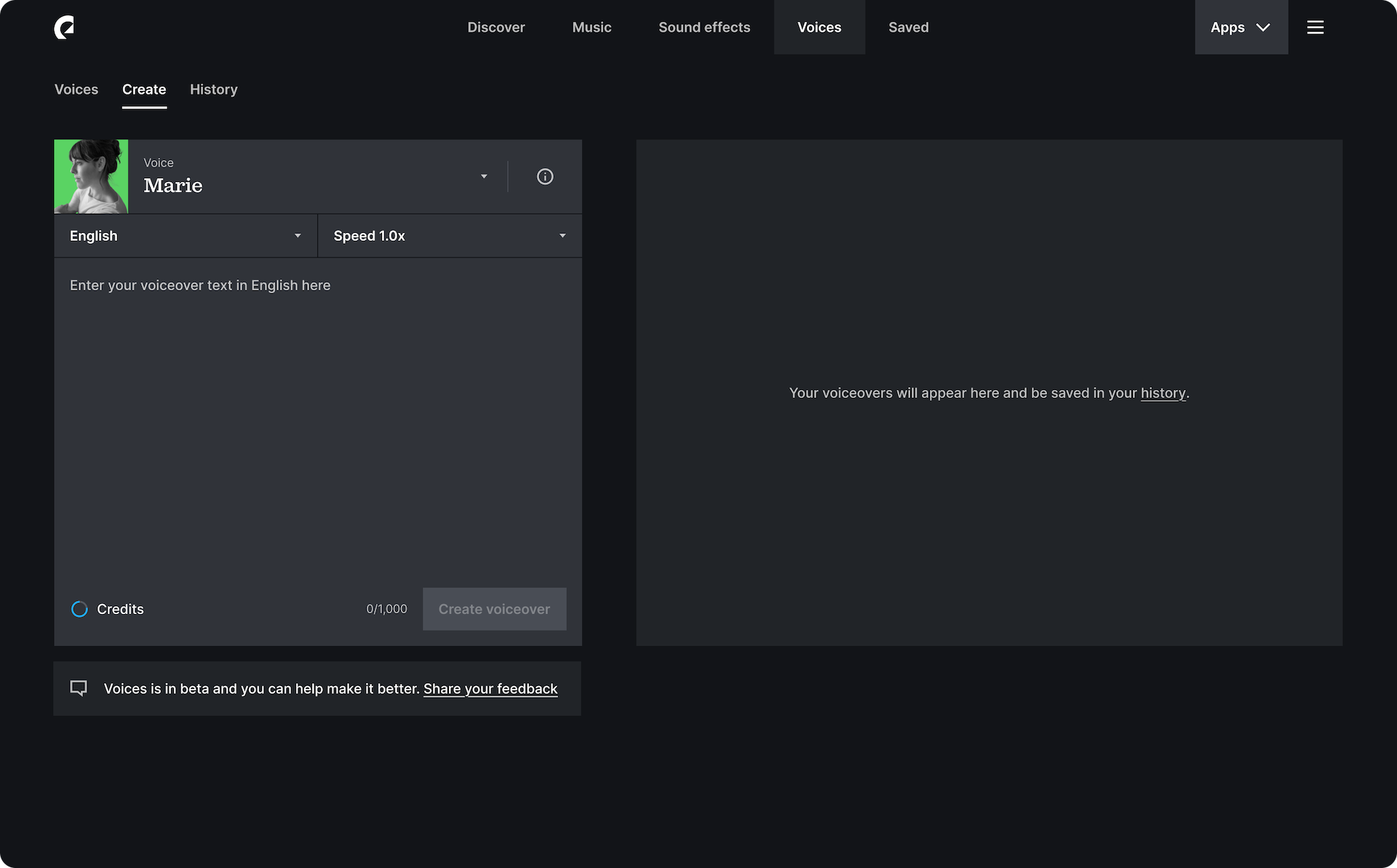The height and width of the screenshot is (868, 1397).
Task: Click the voice info icon
Action: pos(545,177)
